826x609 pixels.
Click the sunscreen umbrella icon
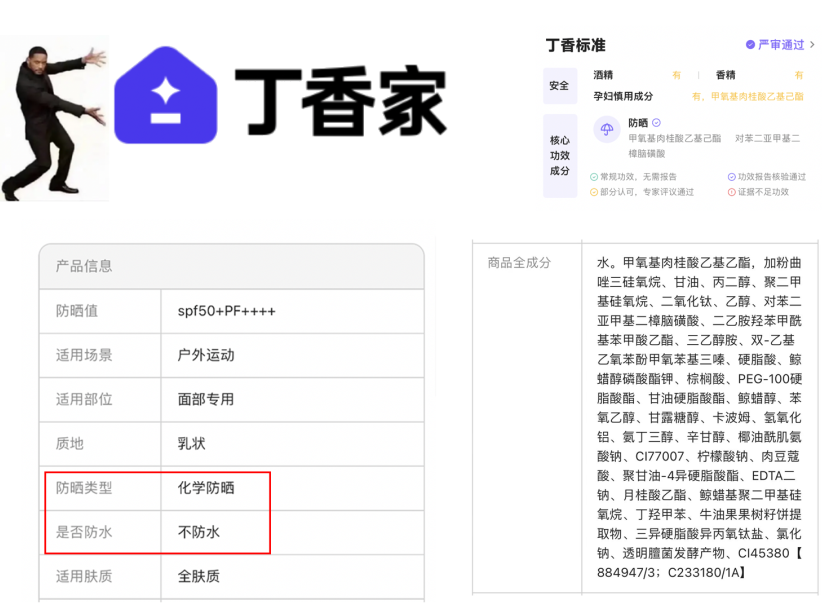607,129
